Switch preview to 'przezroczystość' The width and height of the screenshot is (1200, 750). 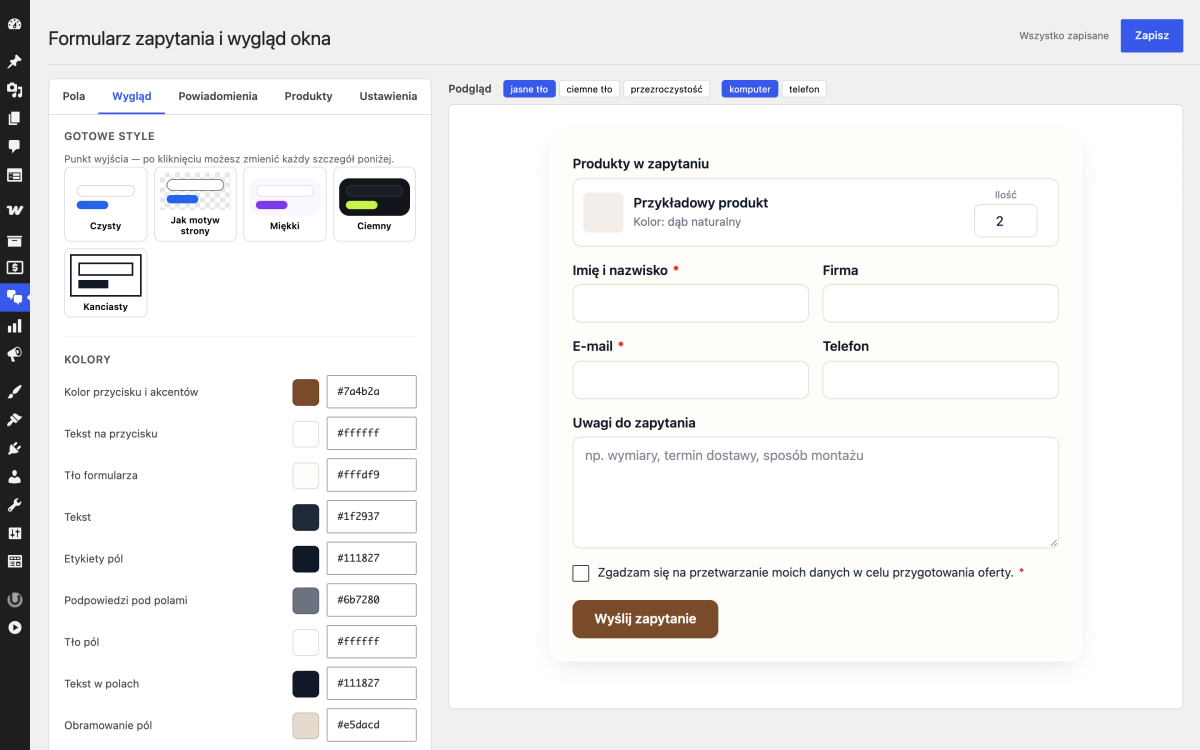[667, 89]
